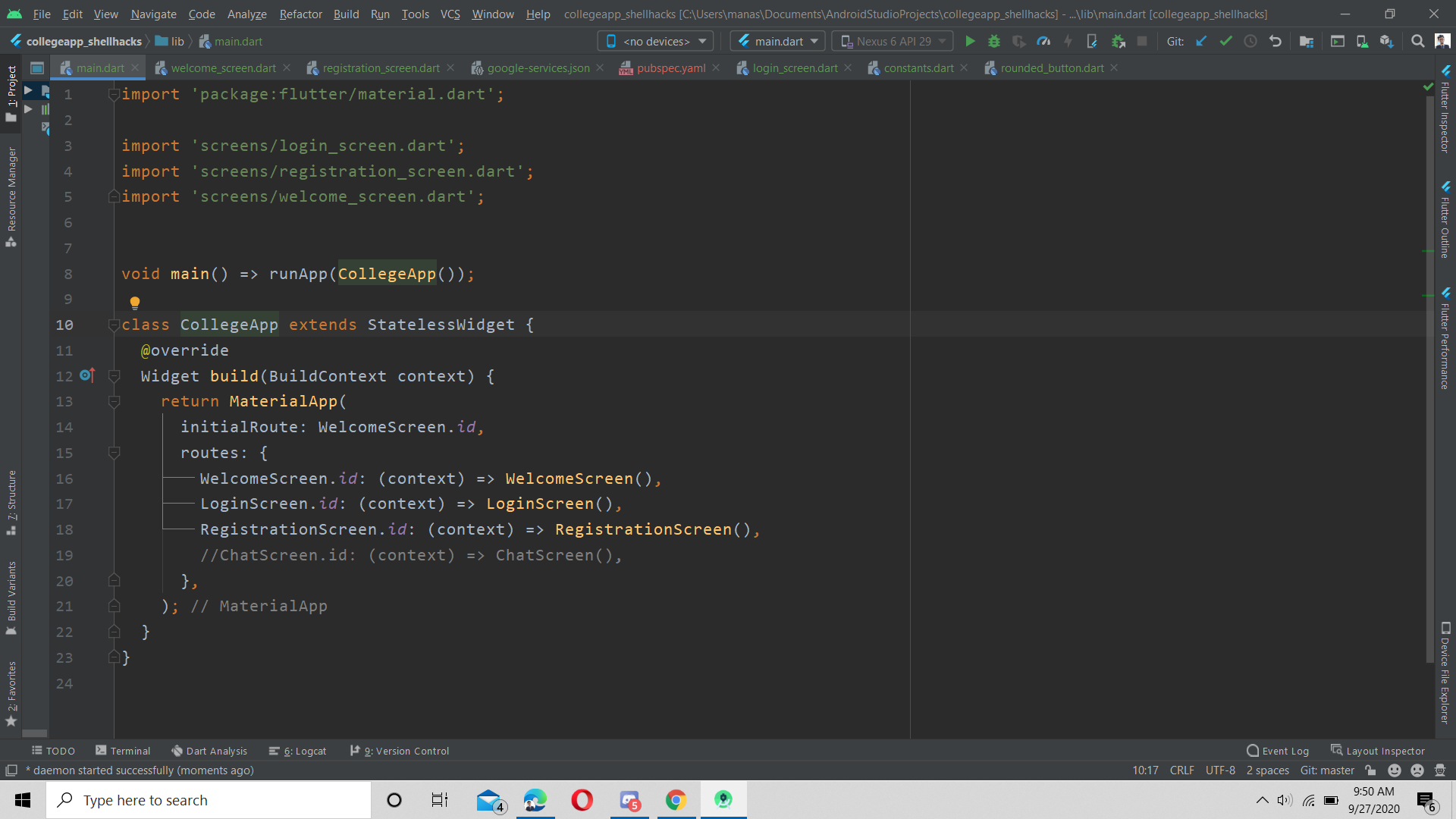The image size is (1456, 819).
Task: Click the Git commit checkmark icon
Action: tap(1226, 42)
